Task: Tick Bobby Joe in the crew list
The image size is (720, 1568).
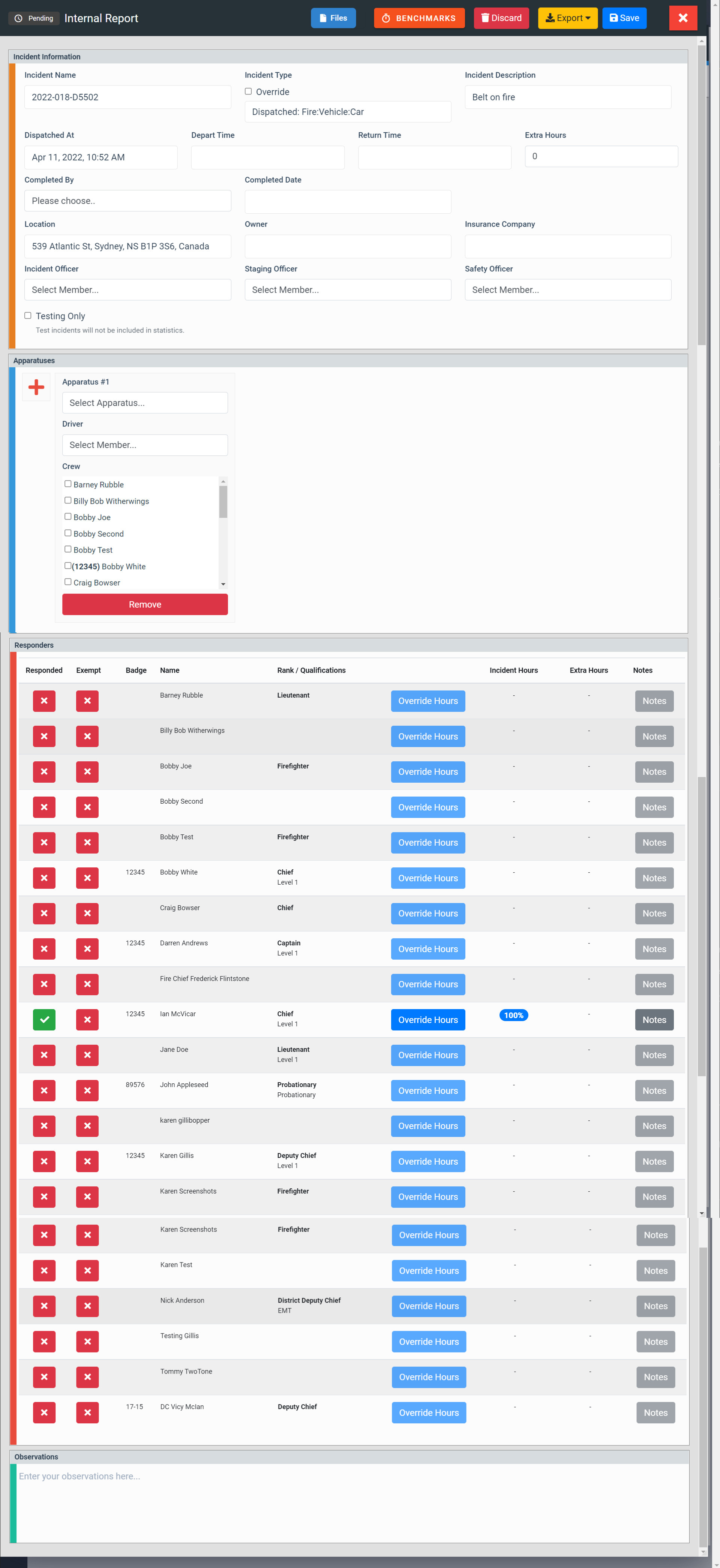Action: [x=68, y=516]
